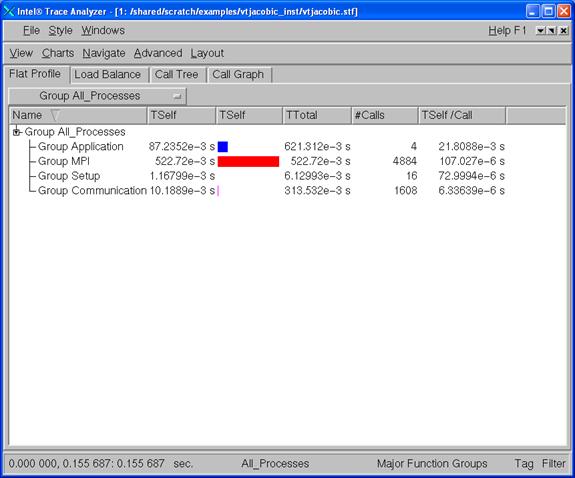Open Help F1 menu
The width and height of the screenshot is (575, 478).
click(507, 30)
